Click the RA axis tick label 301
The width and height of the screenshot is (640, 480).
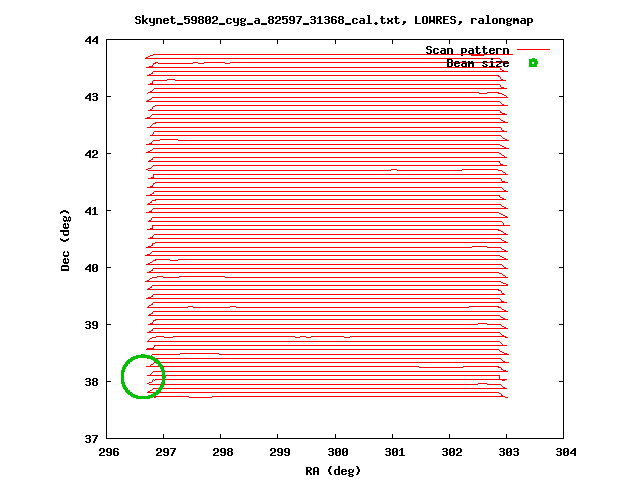395,452
